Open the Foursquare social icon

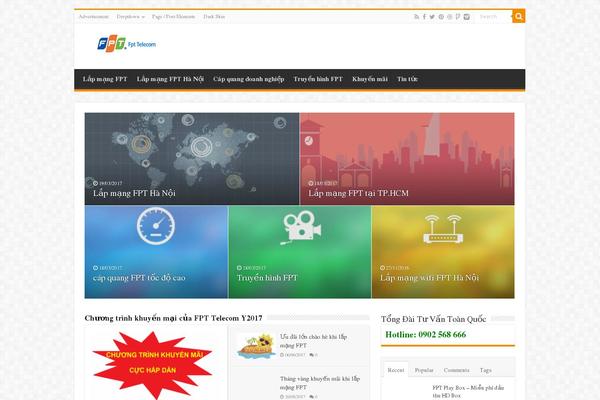coord(458,17)
